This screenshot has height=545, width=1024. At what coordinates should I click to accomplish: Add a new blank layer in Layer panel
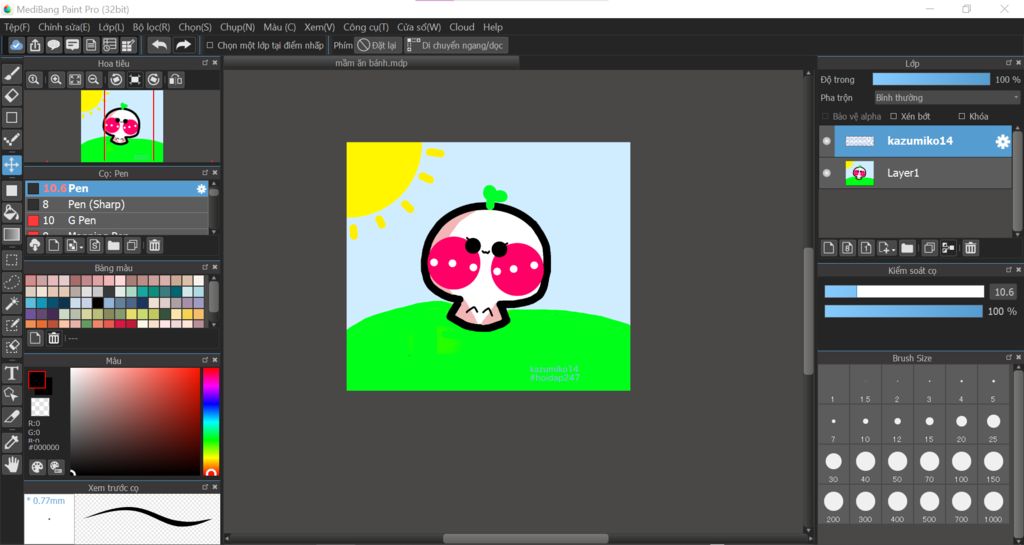click(829, 248)
